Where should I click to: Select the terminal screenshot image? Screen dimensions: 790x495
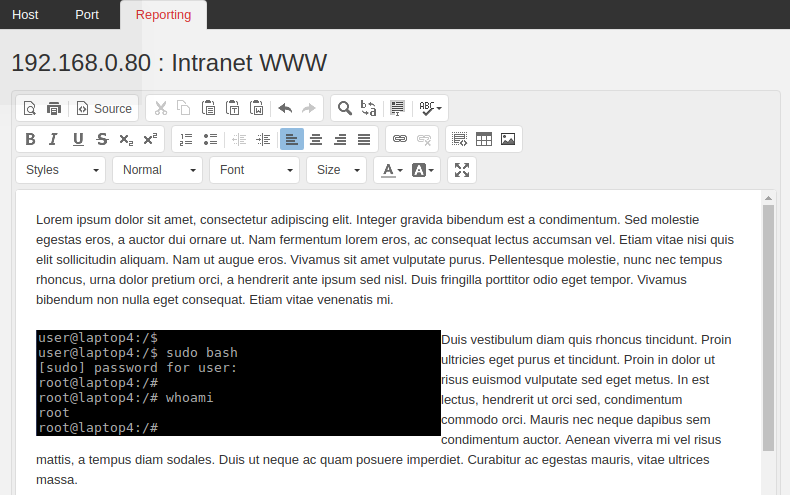pyautogui.click(x=238, y=383)
